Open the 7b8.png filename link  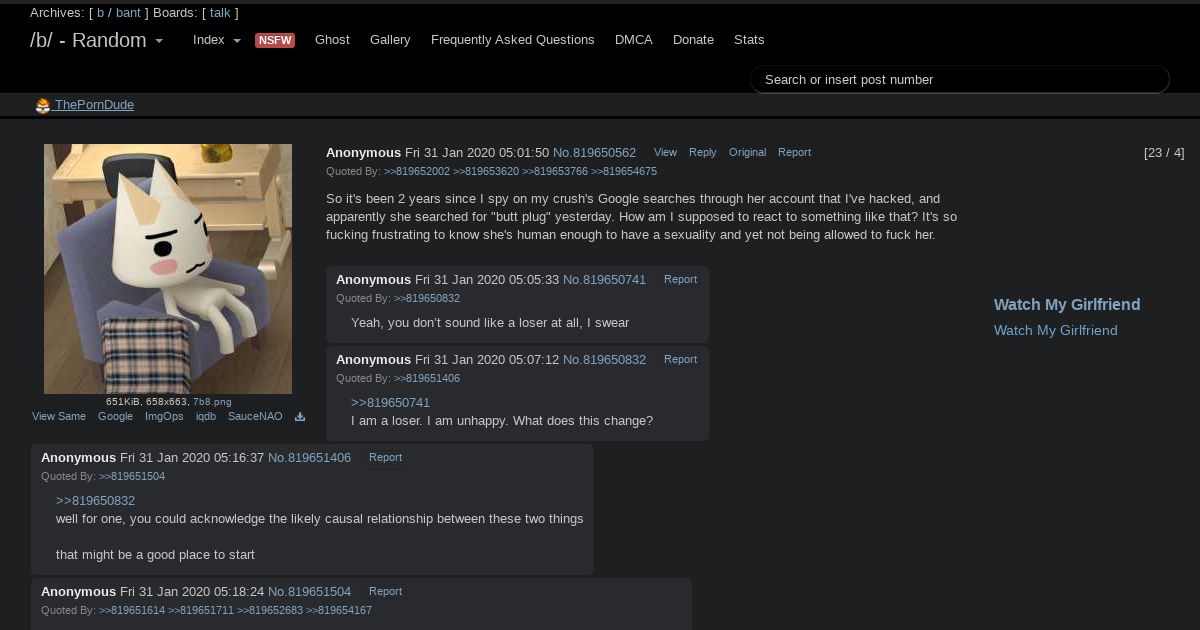click(x=212, y=402)
